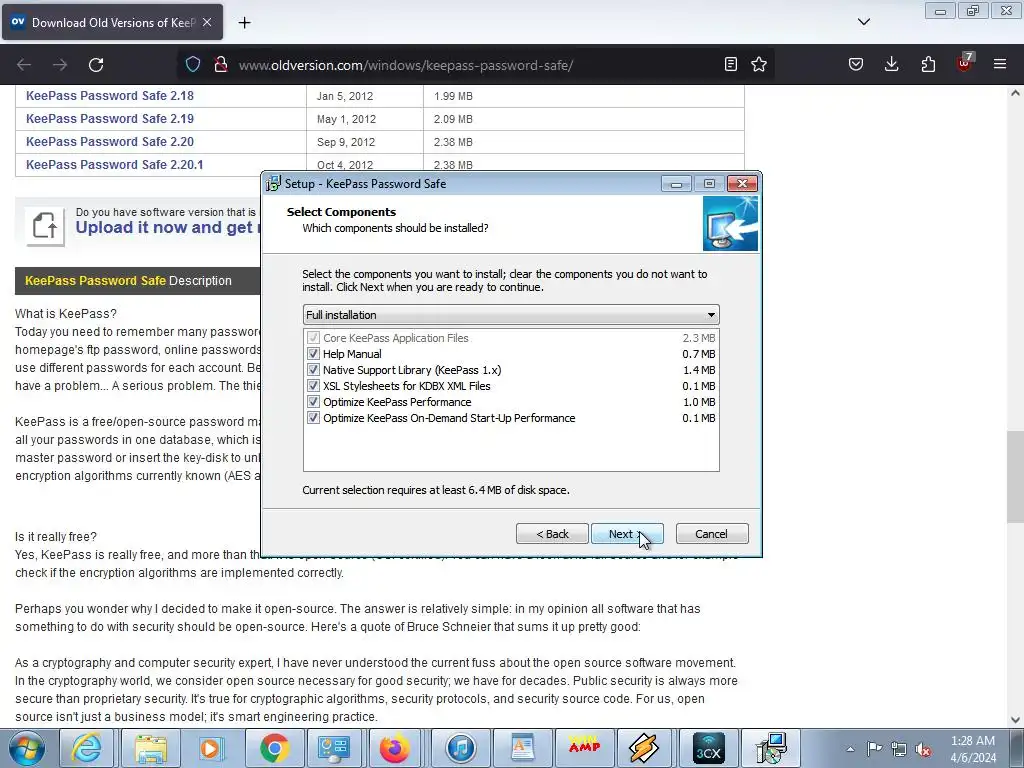Open iTunes from the taskbar
Screen dimensions: 1024x768
(460, 748)
